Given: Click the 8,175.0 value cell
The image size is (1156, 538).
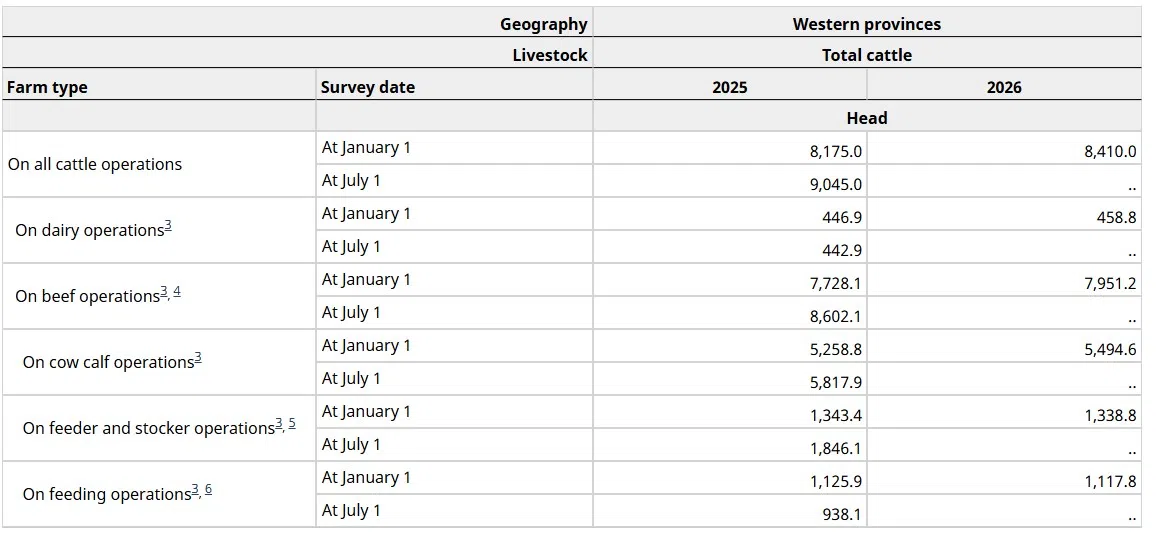Looking at the screenshot, I should (836, 152).
